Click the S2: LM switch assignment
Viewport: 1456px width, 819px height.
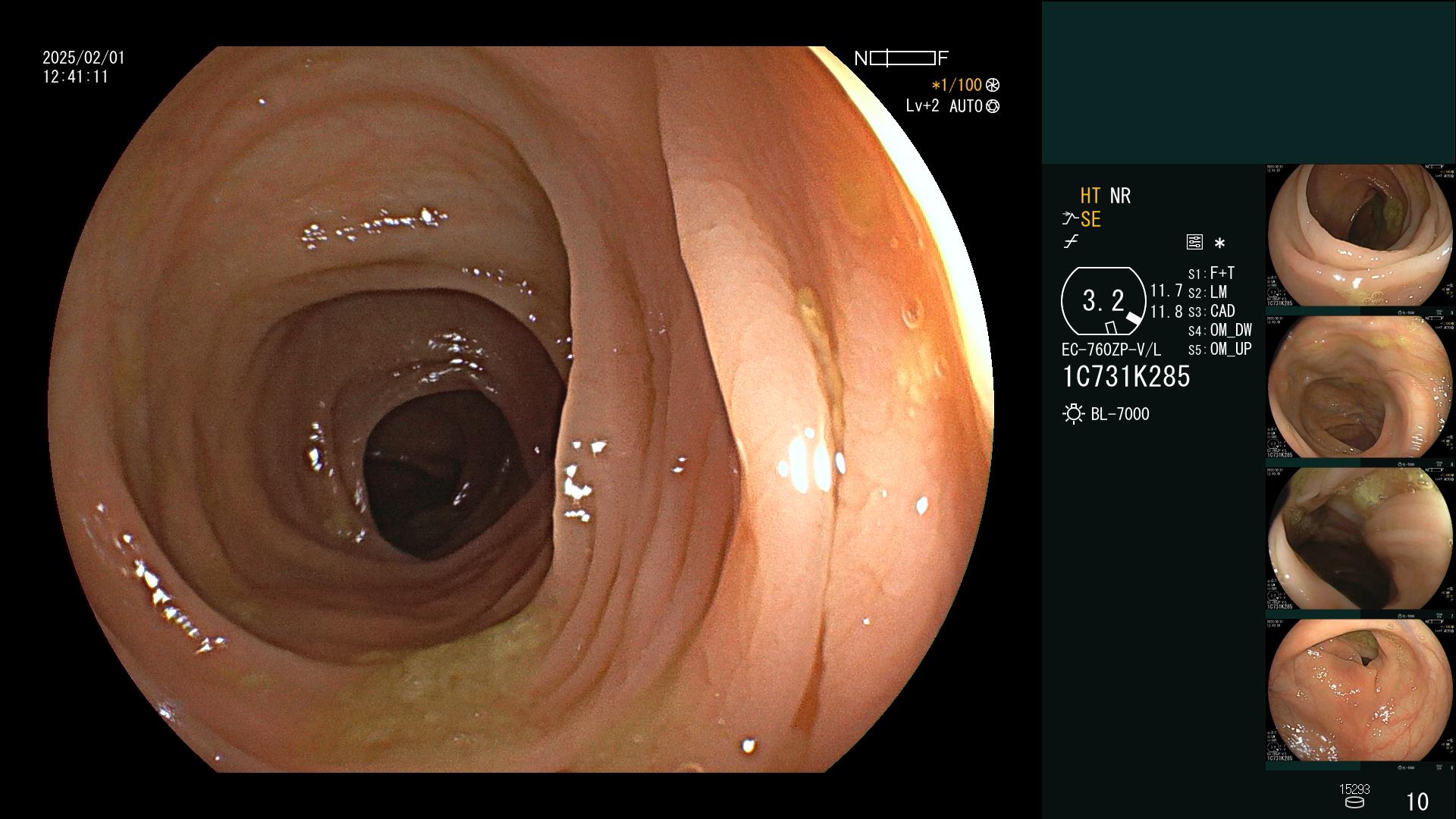click(1207, 292)
